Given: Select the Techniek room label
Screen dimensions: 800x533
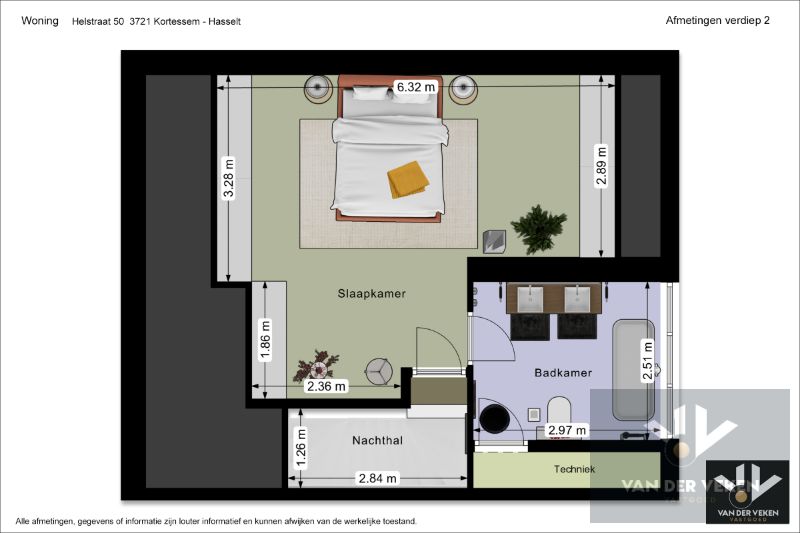Looking at the screenshot, I should [x=574, y=469].
